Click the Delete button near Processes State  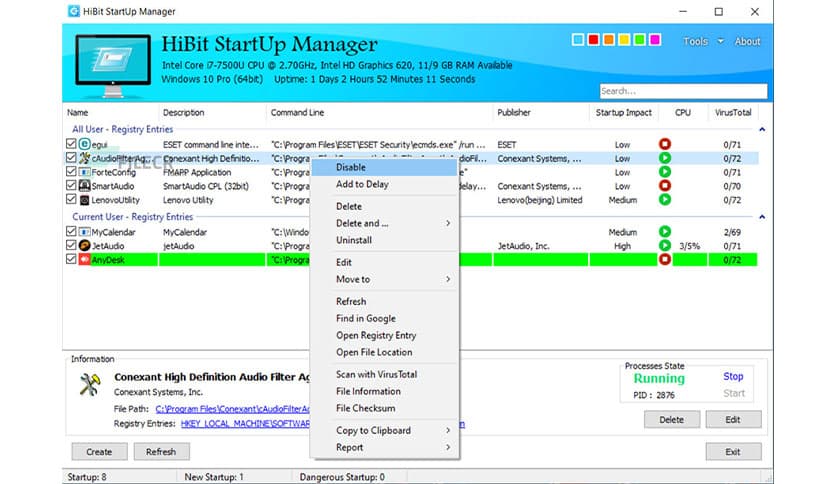[671, 420]
